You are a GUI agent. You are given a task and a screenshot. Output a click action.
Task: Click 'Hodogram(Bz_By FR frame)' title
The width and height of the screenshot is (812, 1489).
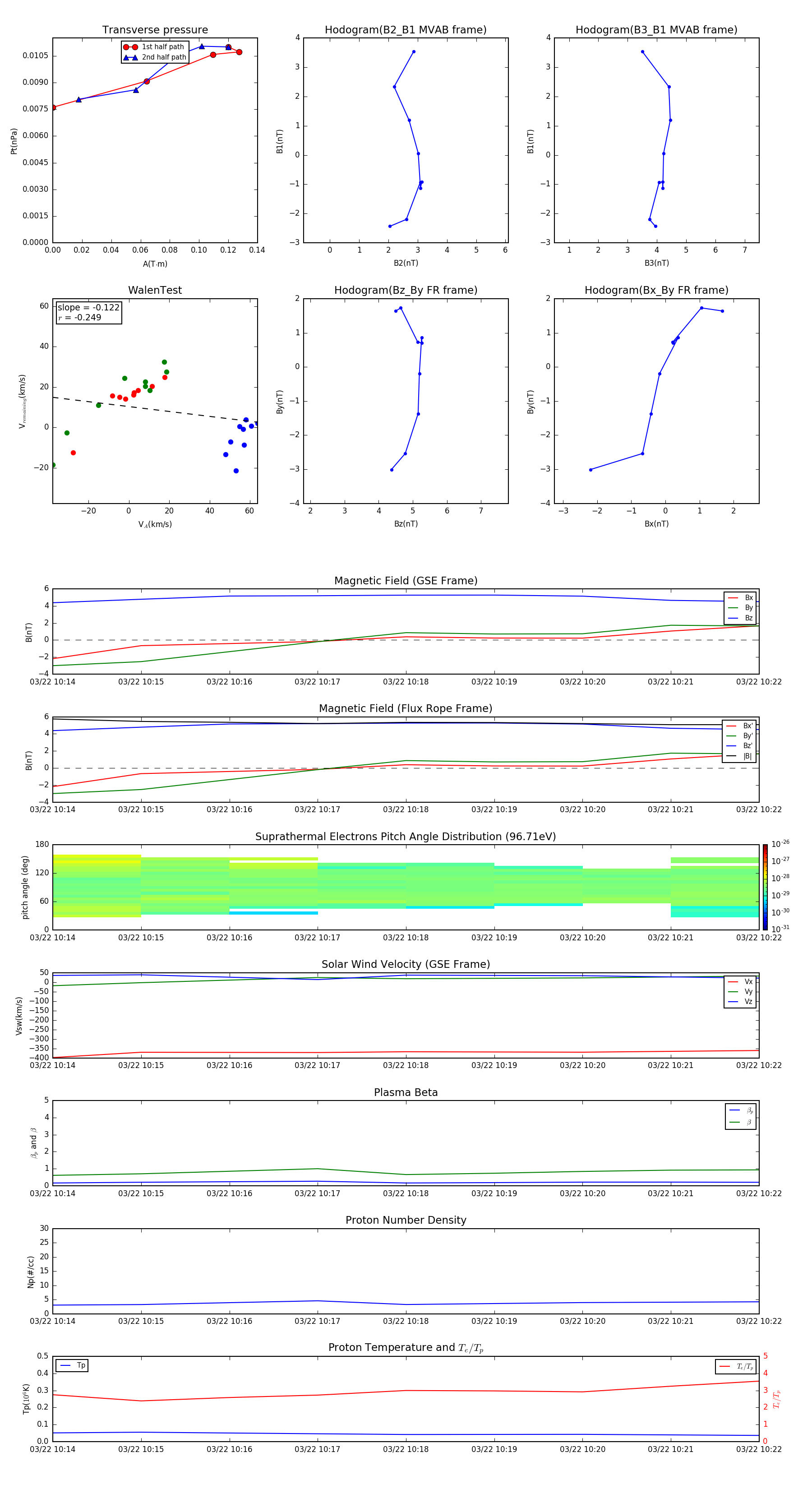point(406,290)
